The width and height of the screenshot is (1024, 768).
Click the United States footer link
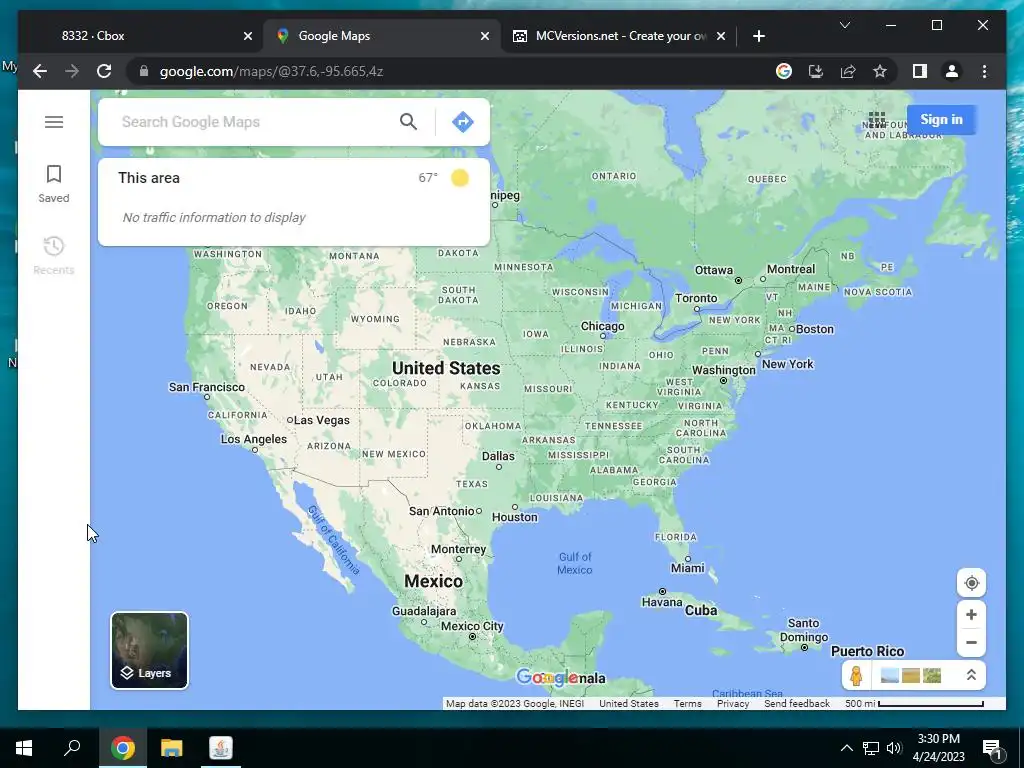tap(628, 703)
